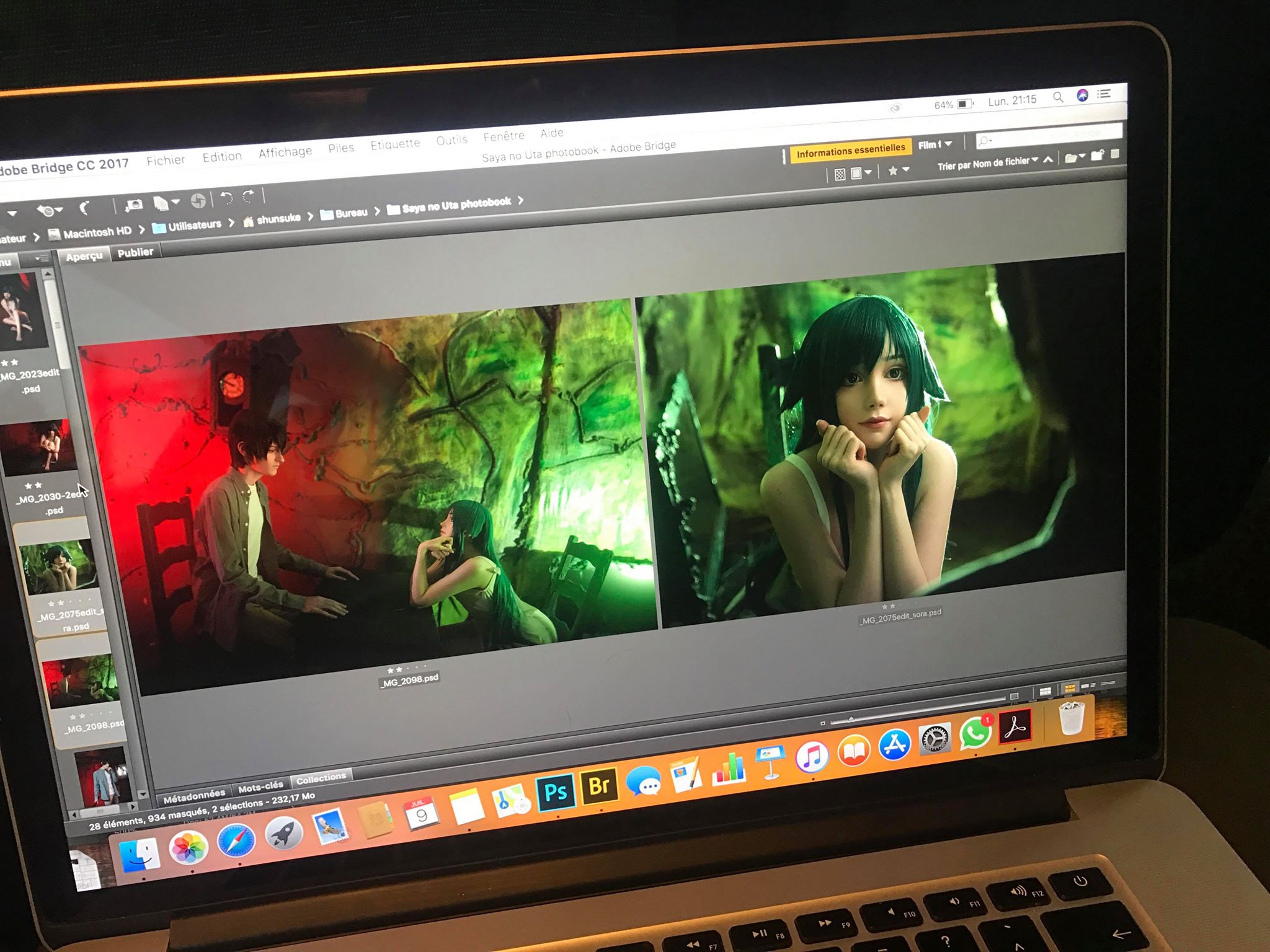Viewport: 1270px width, 952px height.
Task: Click the boomerang return-to-app icon
Action: tap(84, 208)
